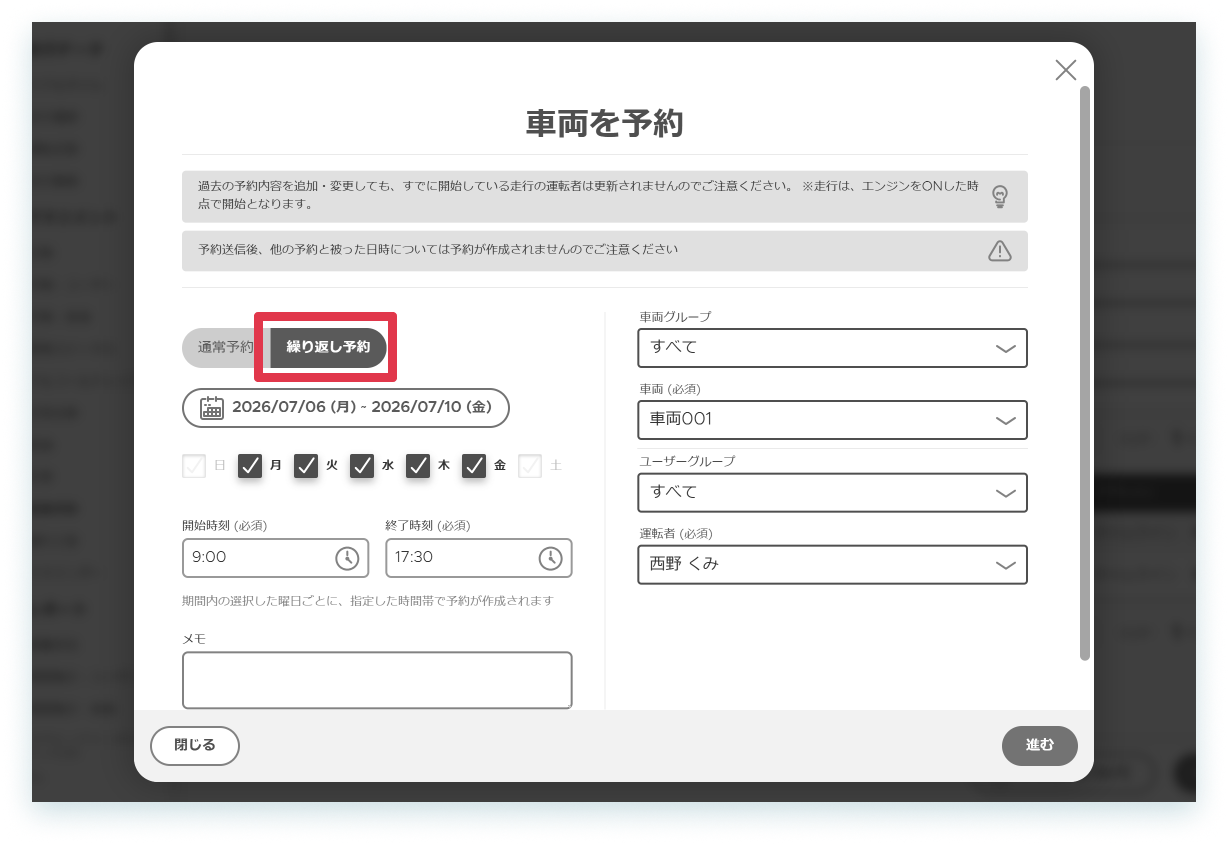Close the dialog with the X icon

point(1066,70)
